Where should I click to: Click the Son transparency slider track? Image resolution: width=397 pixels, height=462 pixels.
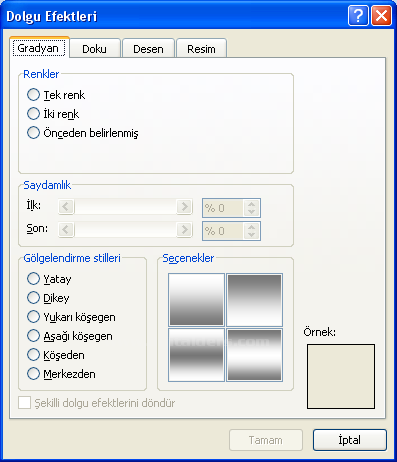(x=125, y=230)
